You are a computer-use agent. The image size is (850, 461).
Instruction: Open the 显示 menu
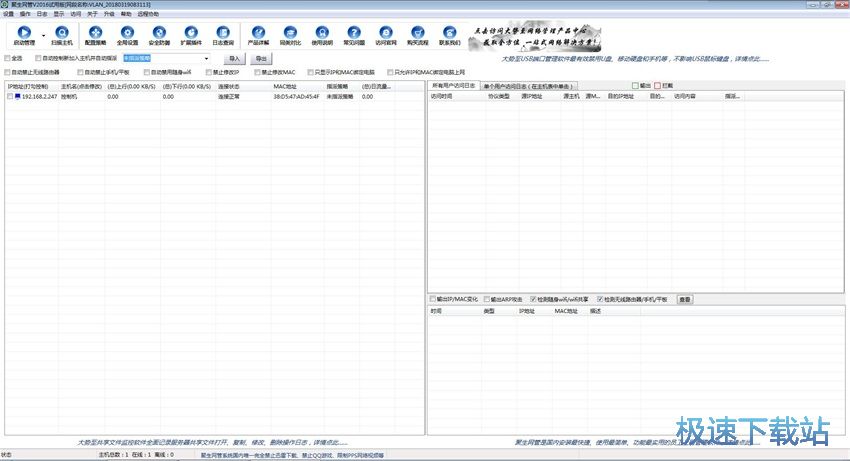(x=59, y=14)
